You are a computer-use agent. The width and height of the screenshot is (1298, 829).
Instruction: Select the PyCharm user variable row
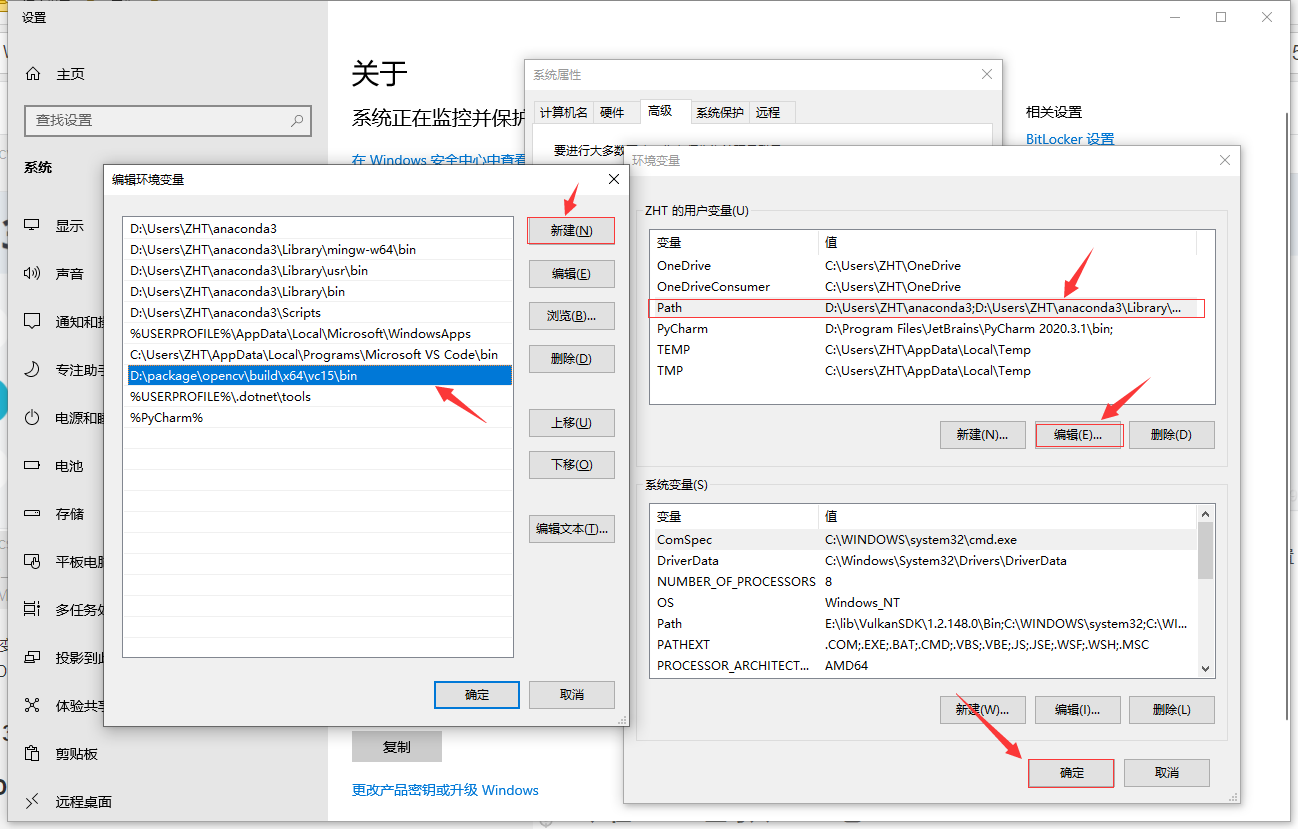(923, 329)
